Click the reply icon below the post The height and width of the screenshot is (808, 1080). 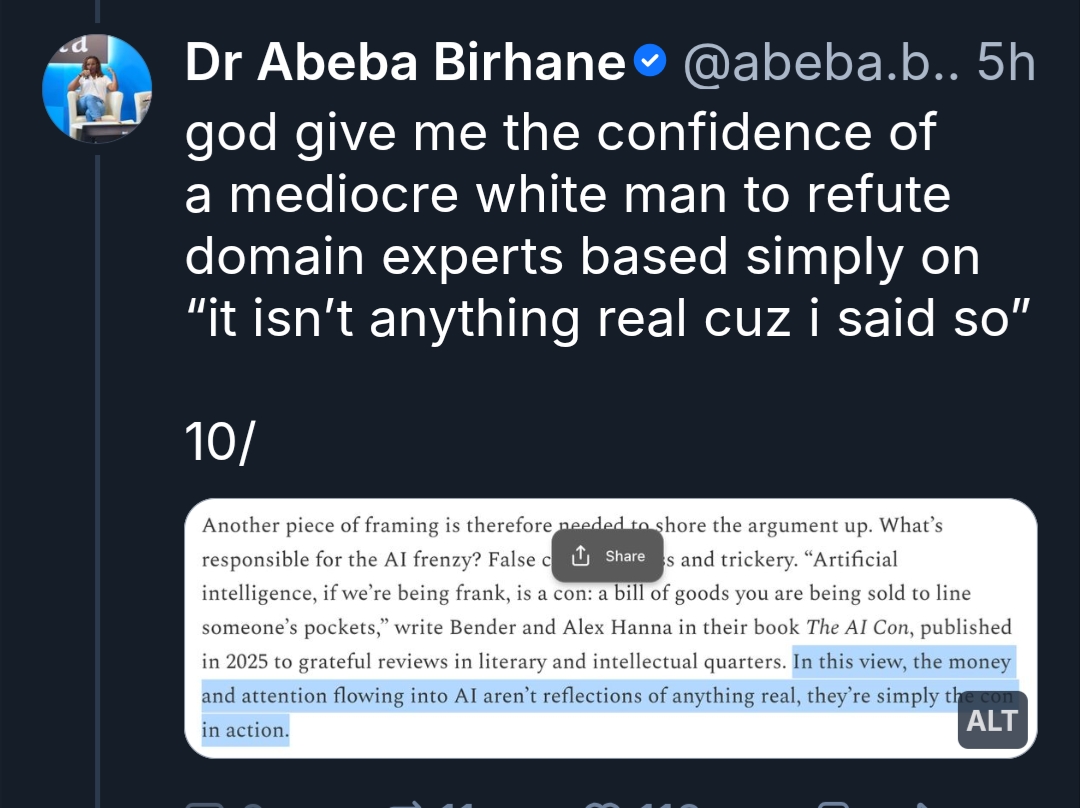coord(204,803)
